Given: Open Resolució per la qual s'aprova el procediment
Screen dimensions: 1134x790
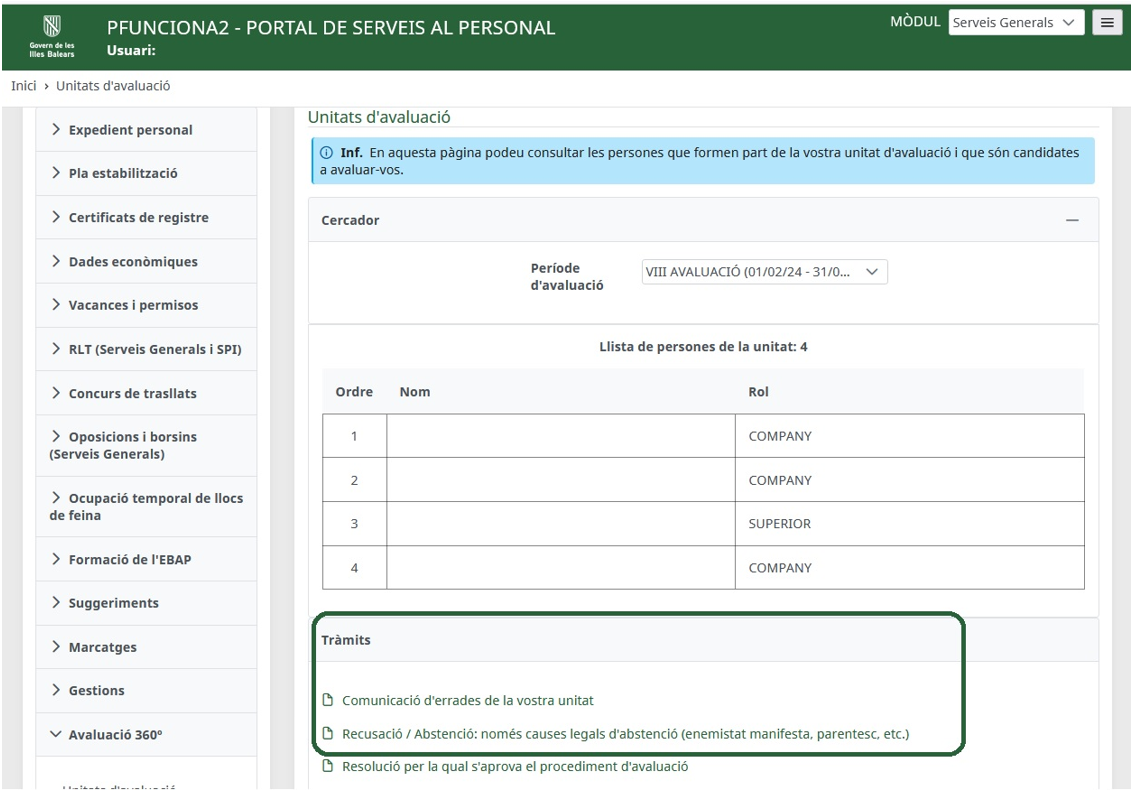Looking at the screenshot, I should click(515, 767).
